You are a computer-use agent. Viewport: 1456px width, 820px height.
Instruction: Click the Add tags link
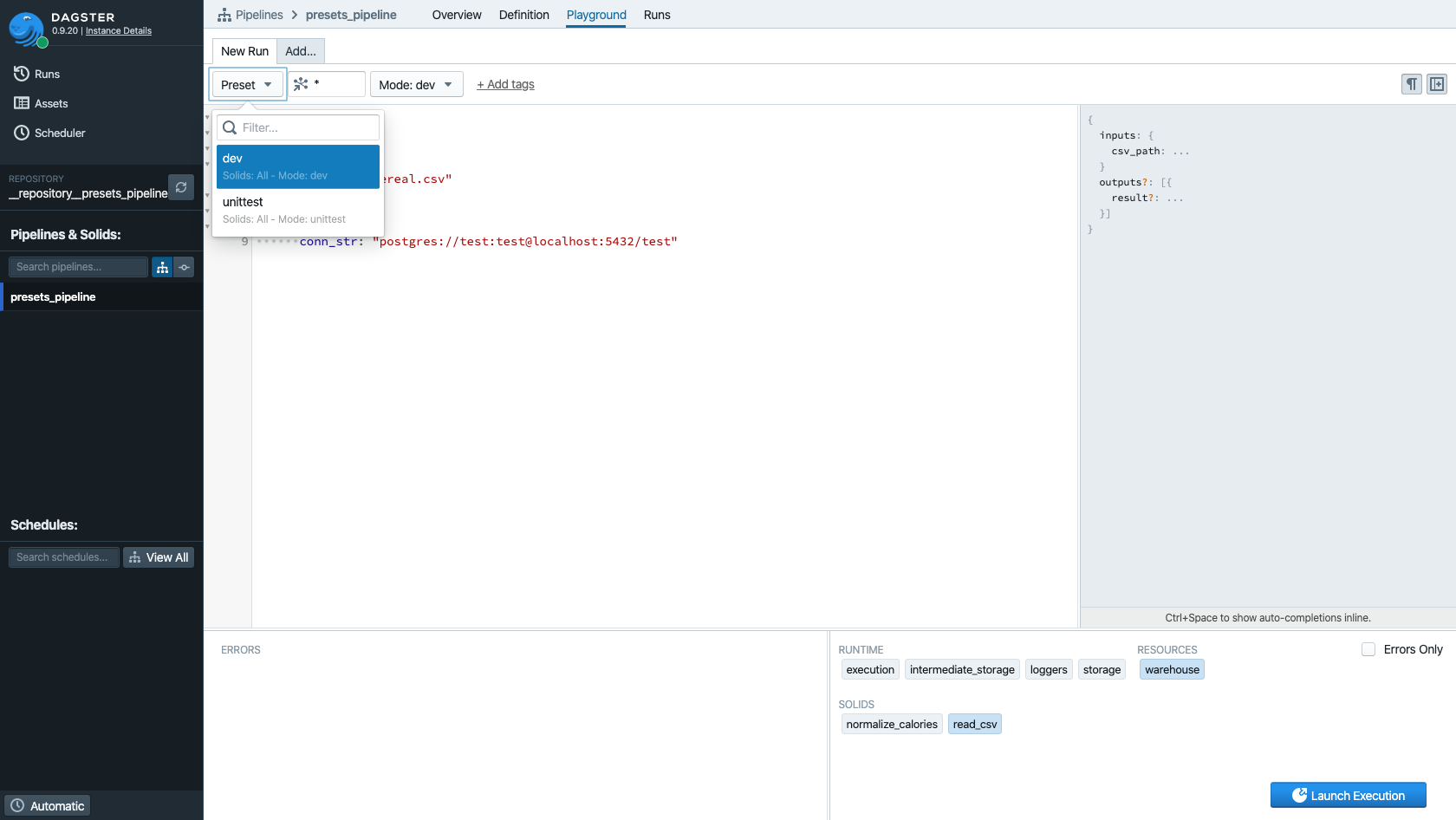[x=505, y=84]
